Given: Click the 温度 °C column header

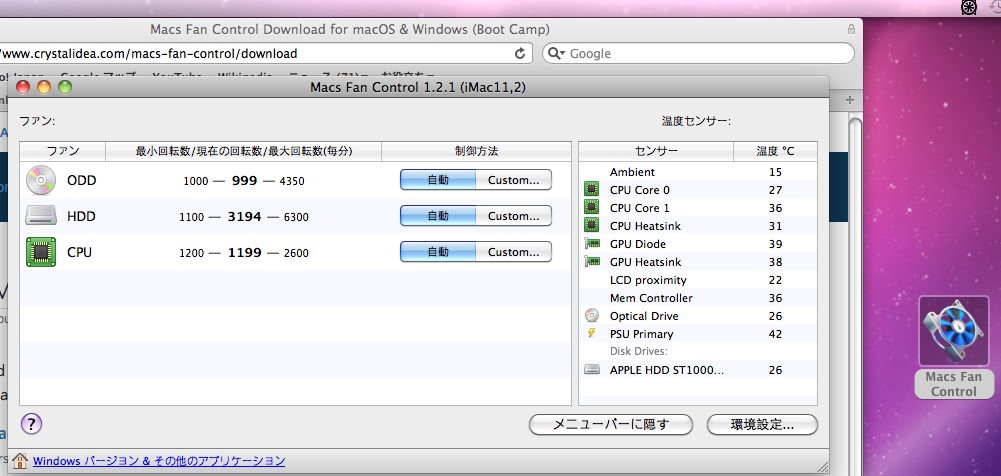Looking at the screenshot, I should point(776,151).
